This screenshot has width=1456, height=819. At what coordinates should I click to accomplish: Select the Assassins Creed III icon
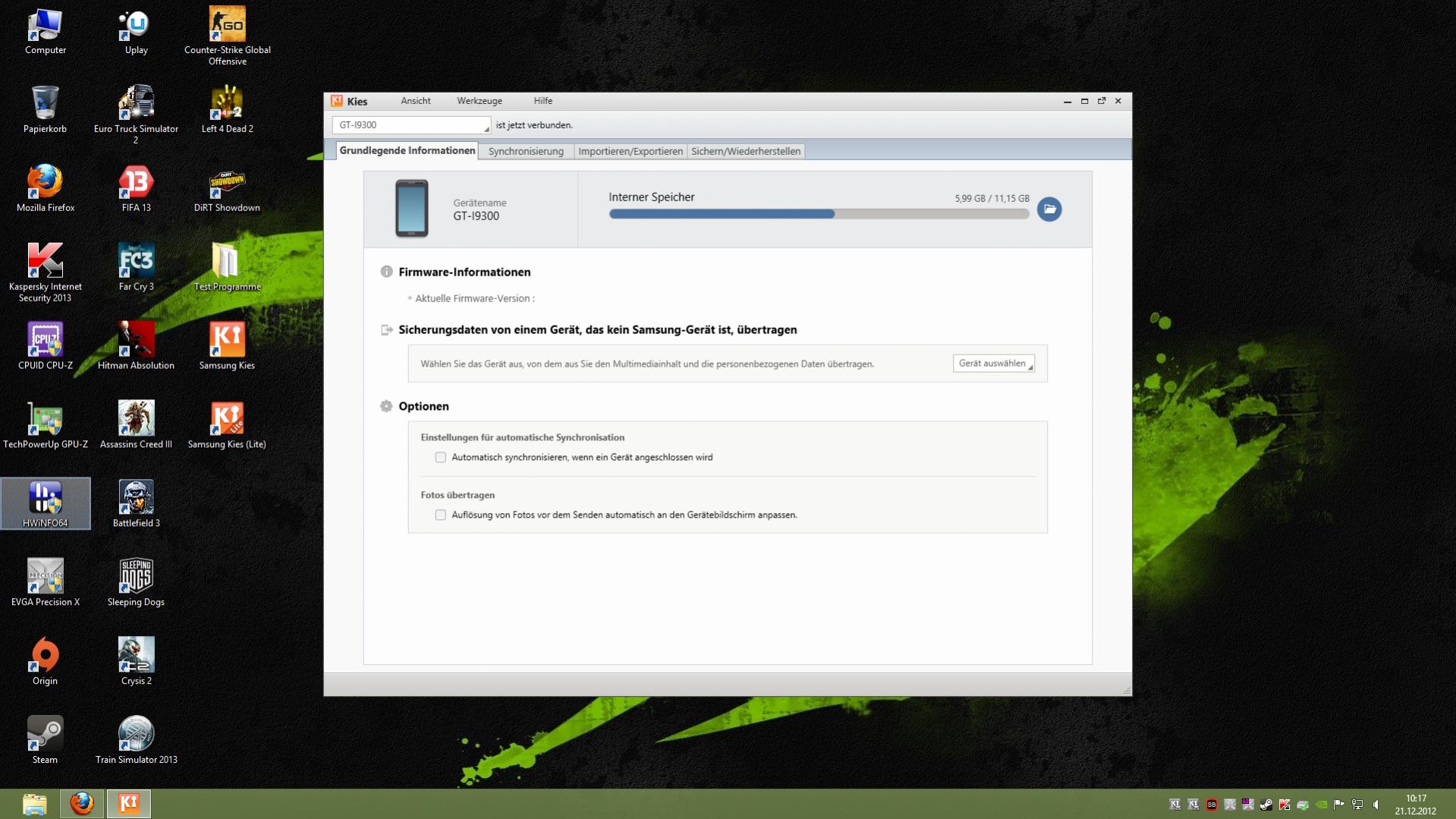(x=137, y=427)
